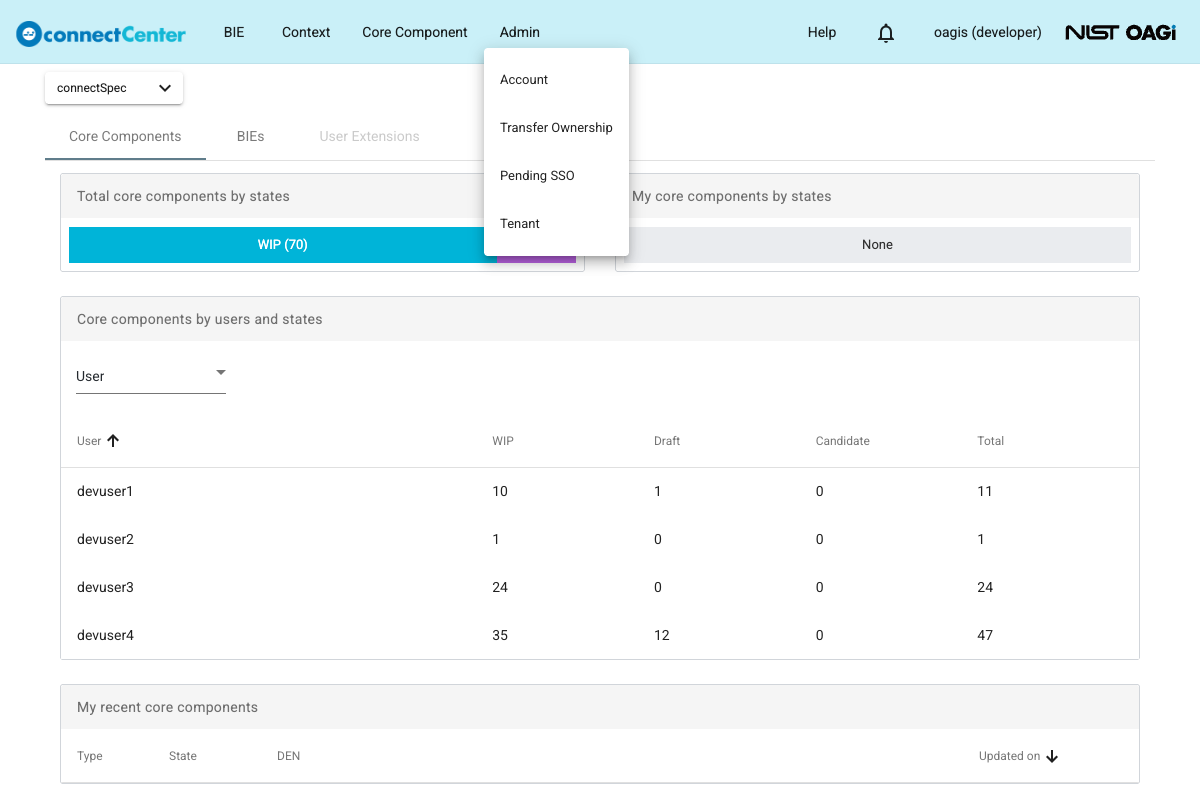Close the Admin menu

tap(520, 32)
